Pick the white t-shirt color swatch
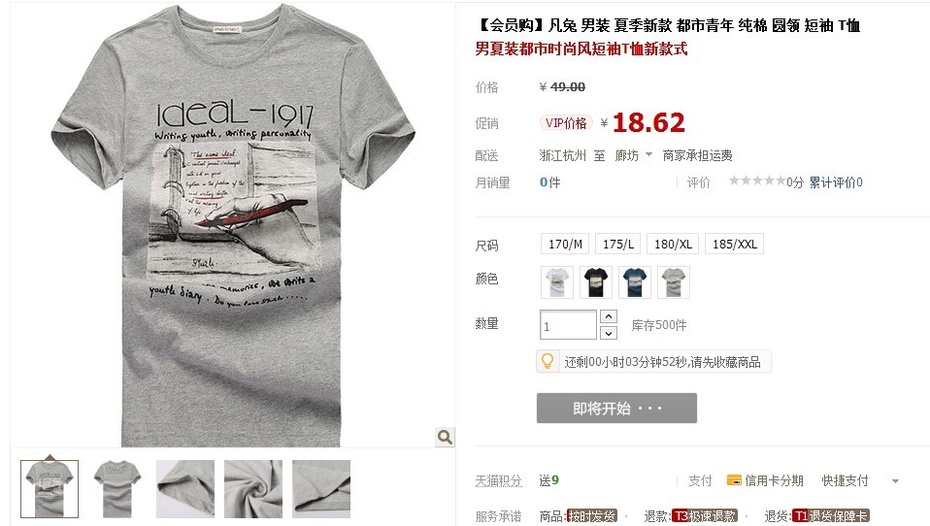 tap(557, 282)
